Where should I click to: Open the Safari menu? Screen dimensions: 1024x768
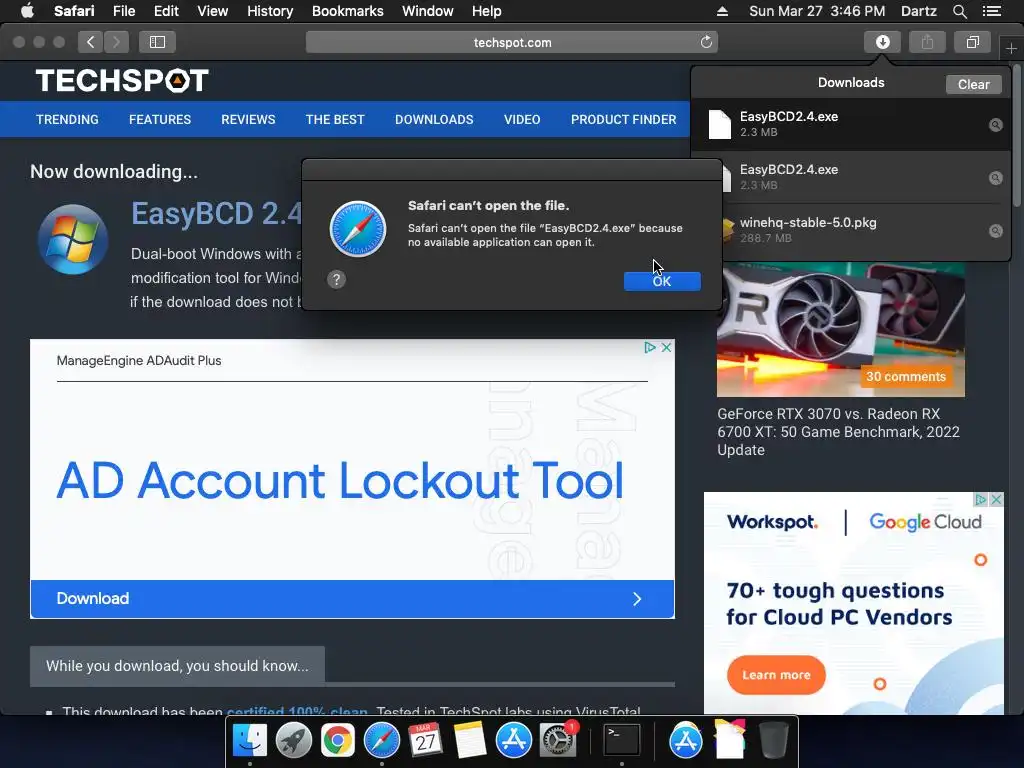(x=74, y=11)
